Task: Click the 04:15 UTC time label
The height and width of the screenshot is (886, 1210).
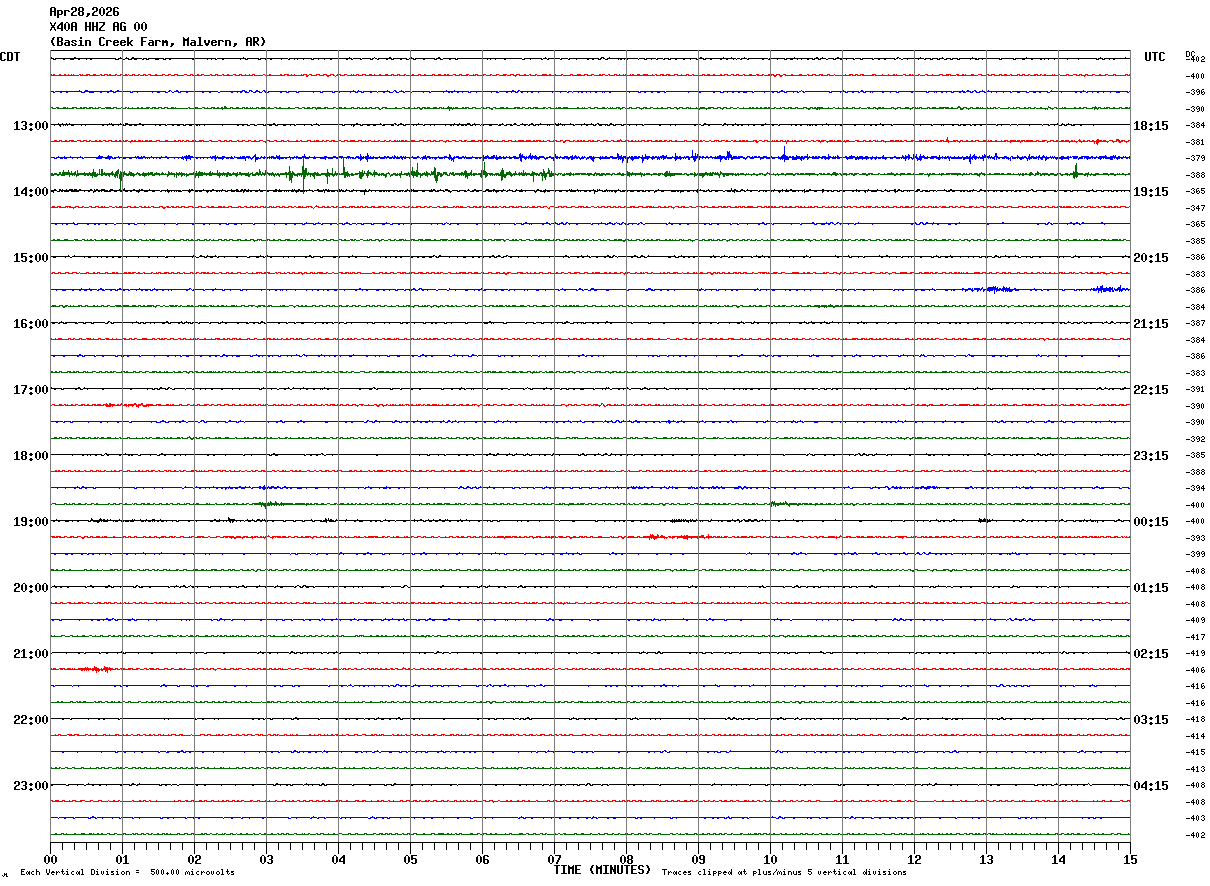Action: tap(1151, 786)
